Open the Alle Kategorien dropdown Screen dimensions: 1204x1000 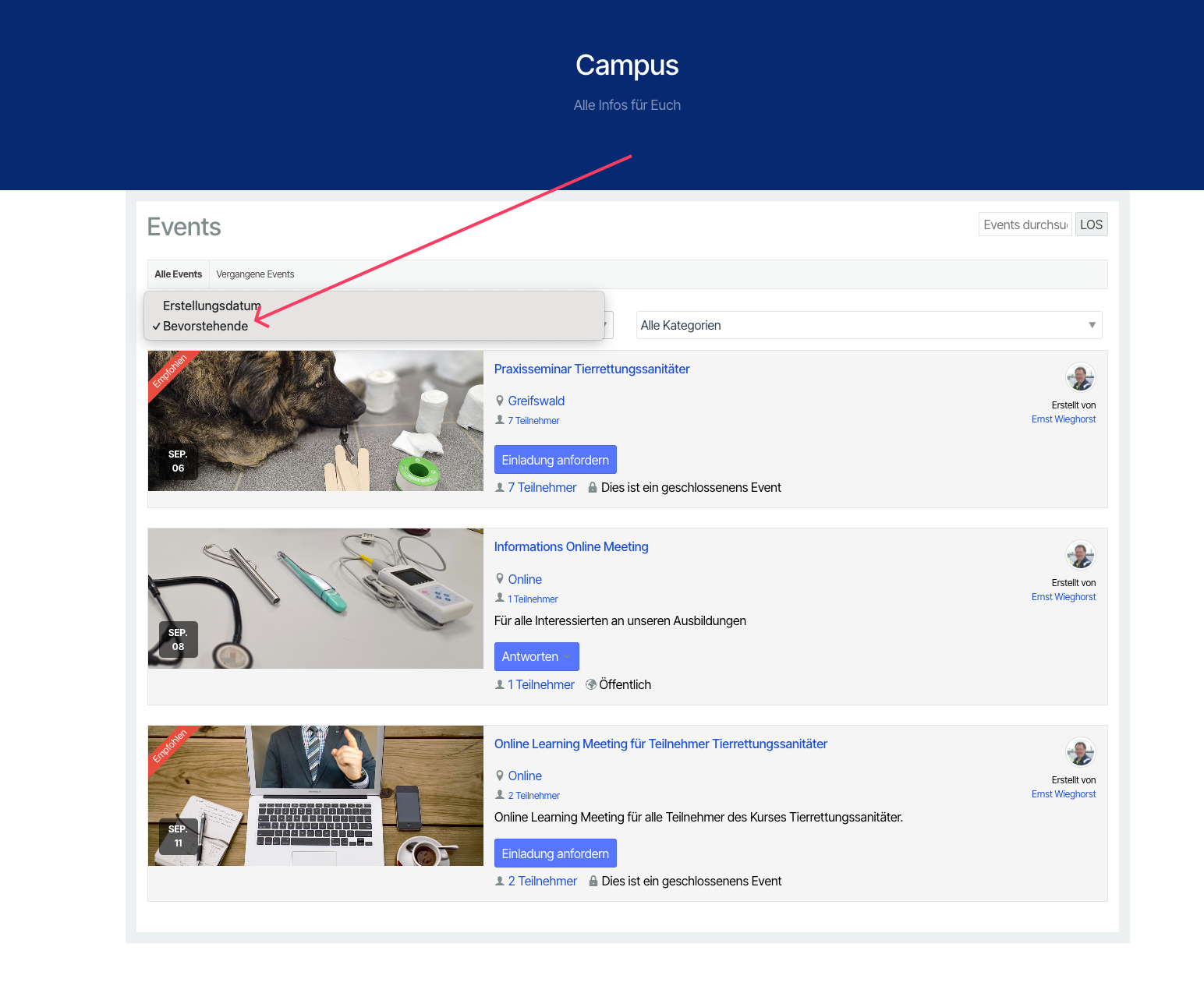tap(868, 325)
